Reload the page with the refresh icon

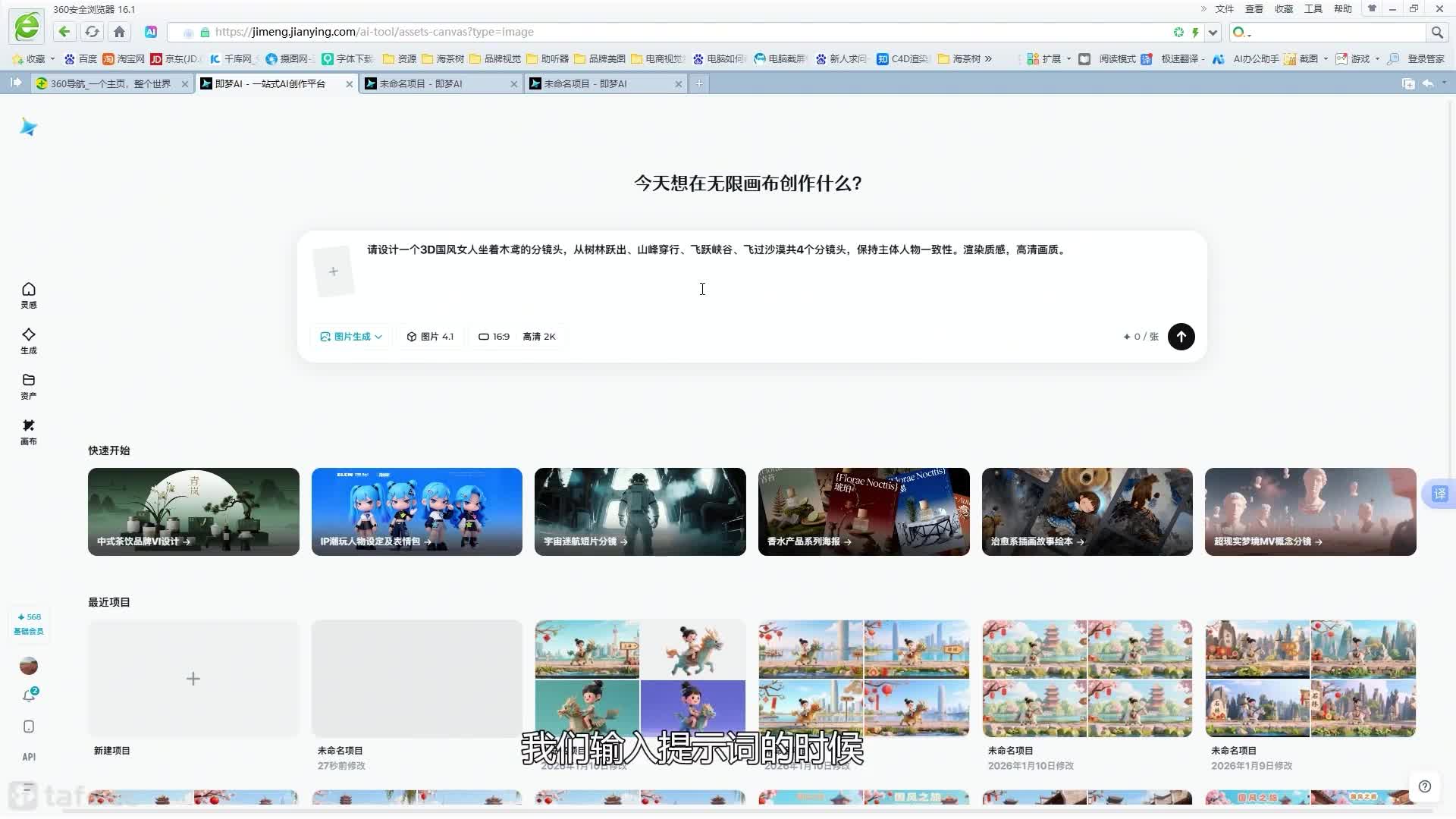92,32
